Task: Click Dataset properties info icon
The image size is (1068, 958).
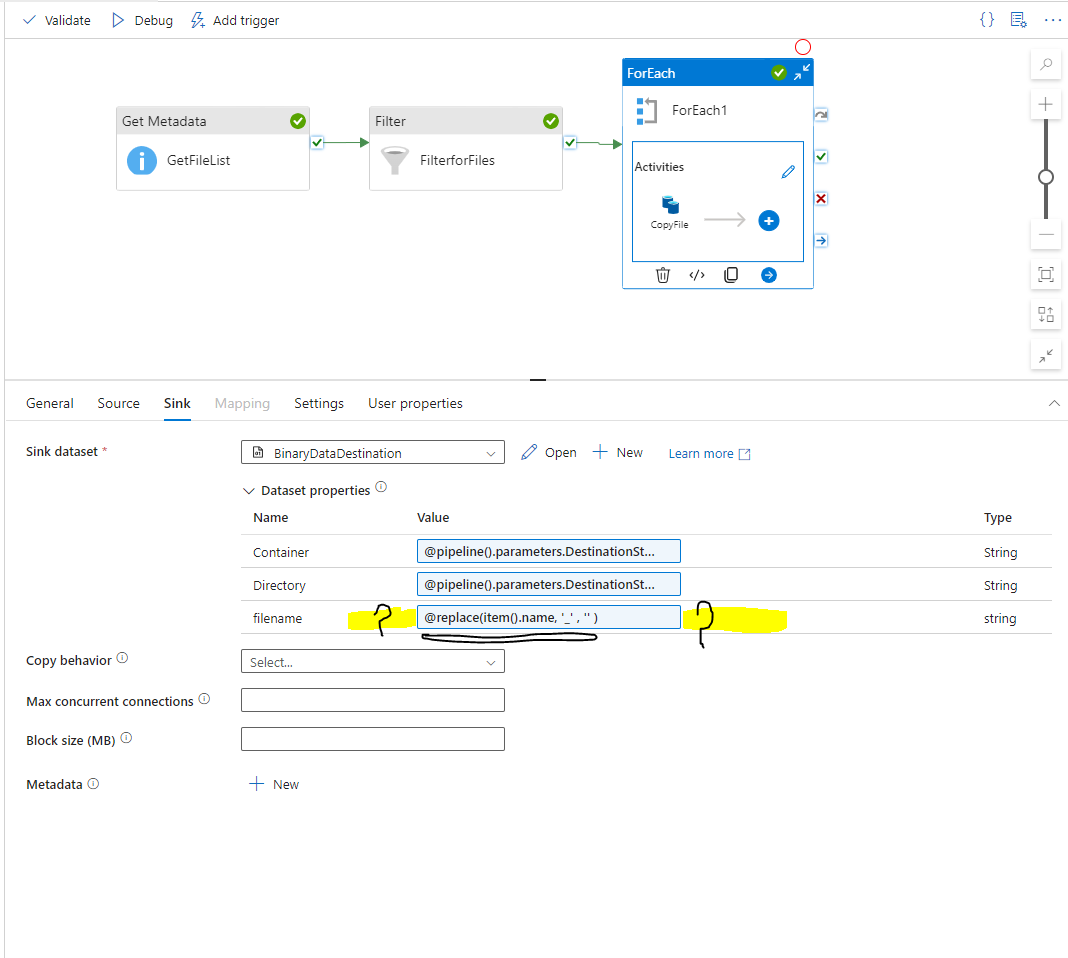Action: pos(381,487)
